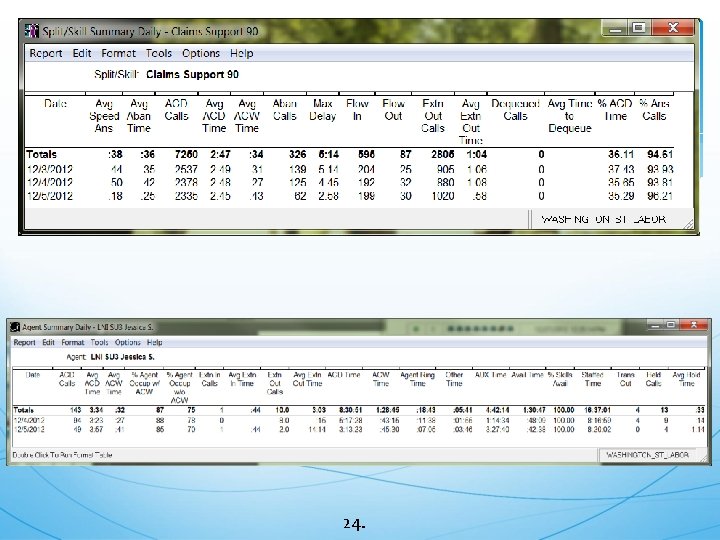Click total ACD Calls value 7250
This screenshot has height=540, width=720.
click(186, 154)
